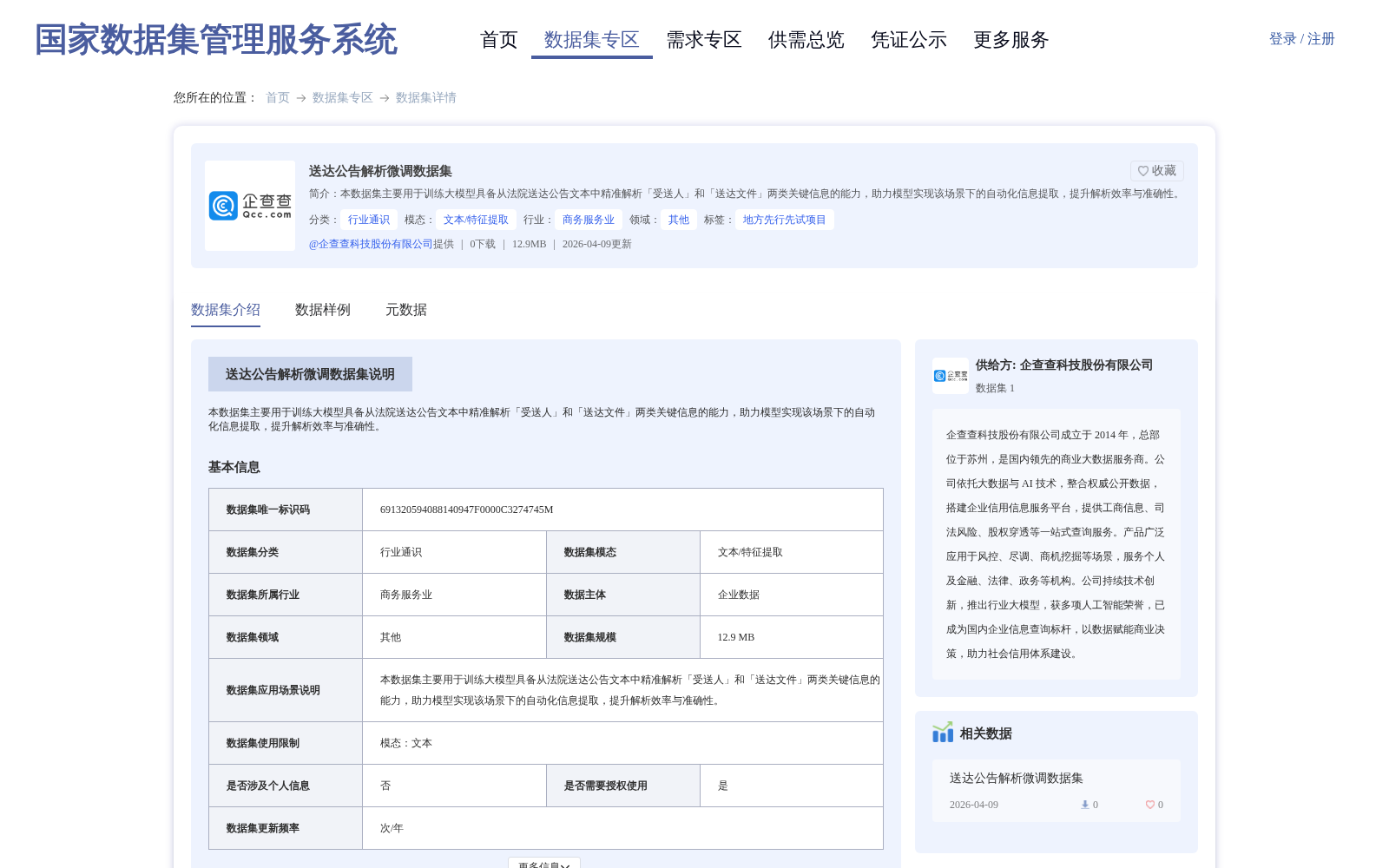Click the 相关数据 section heading

click(x=986, y=733)
